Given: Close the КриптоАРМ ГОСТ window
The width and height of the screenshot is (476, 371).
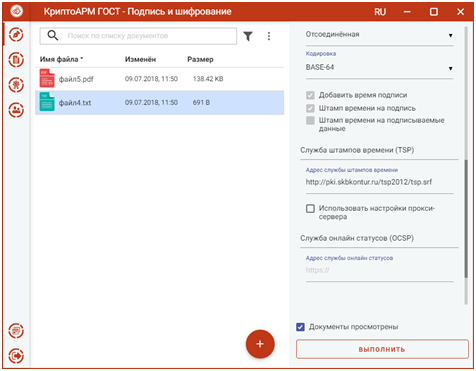Looking at the screenshot, I should [460, 12].
